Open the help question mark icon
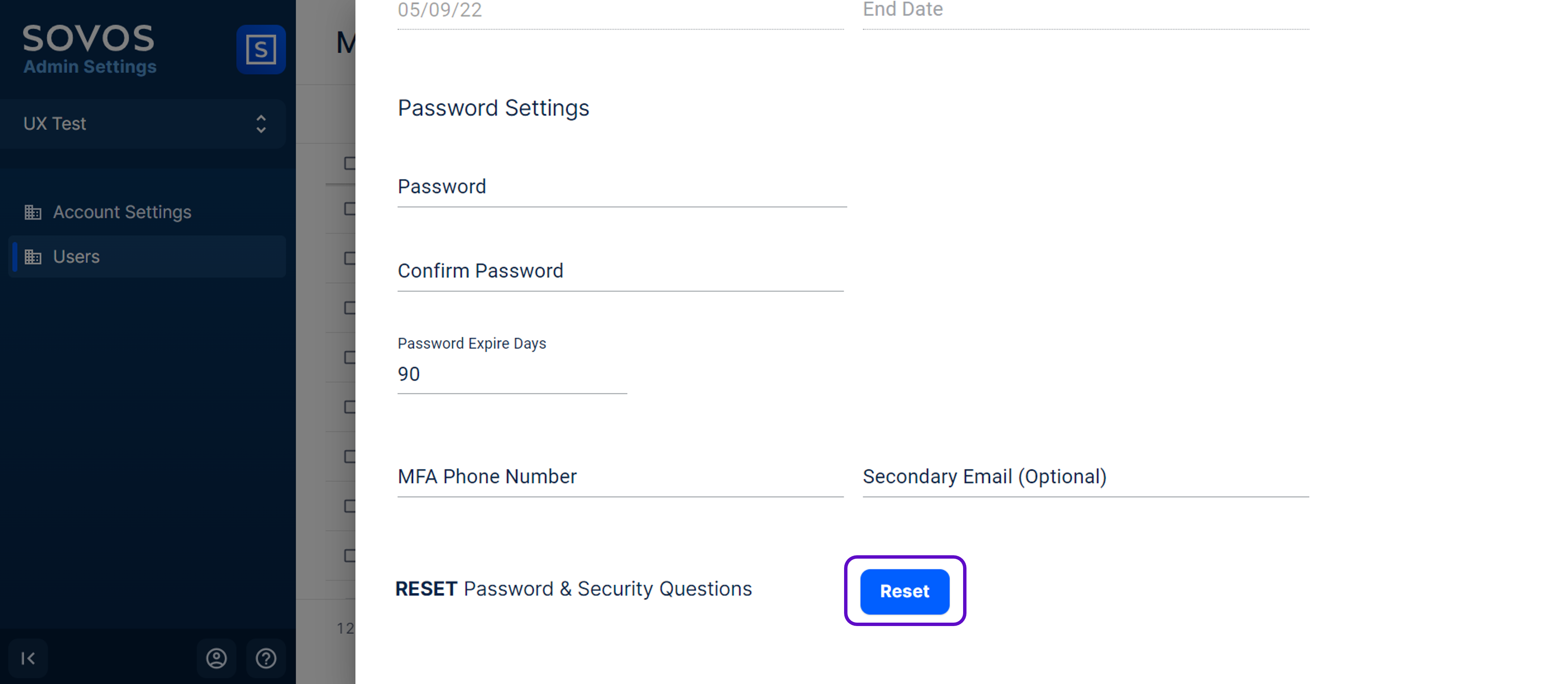The width and height of the screenshot is (1568, 684). [x=266, y=658]
